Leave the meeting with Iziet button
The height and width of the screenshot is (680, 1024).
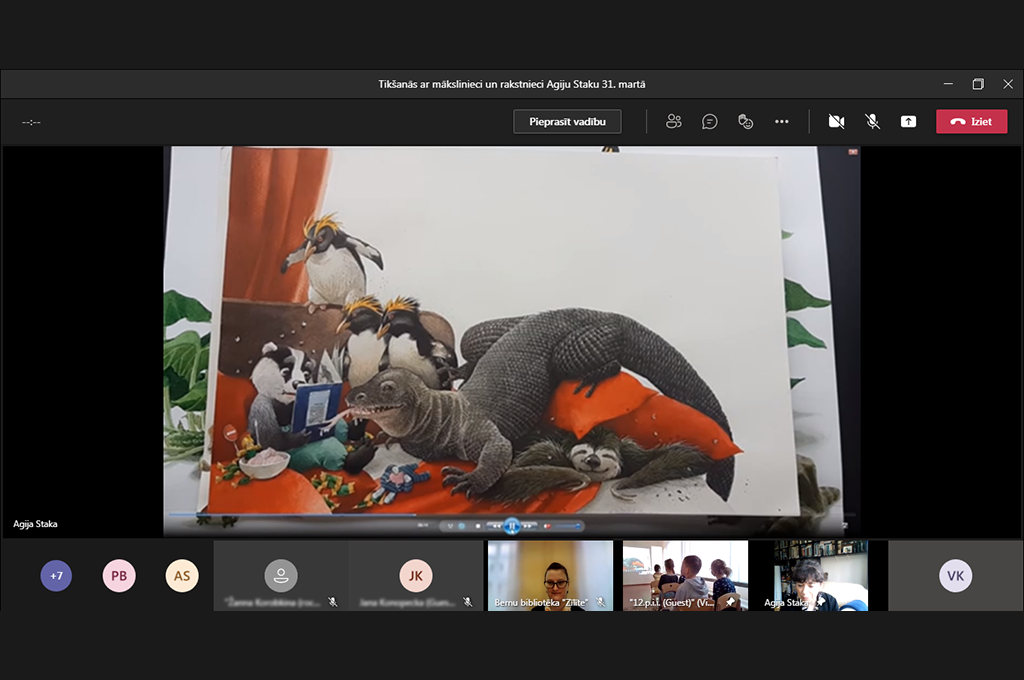click(972, 121)
